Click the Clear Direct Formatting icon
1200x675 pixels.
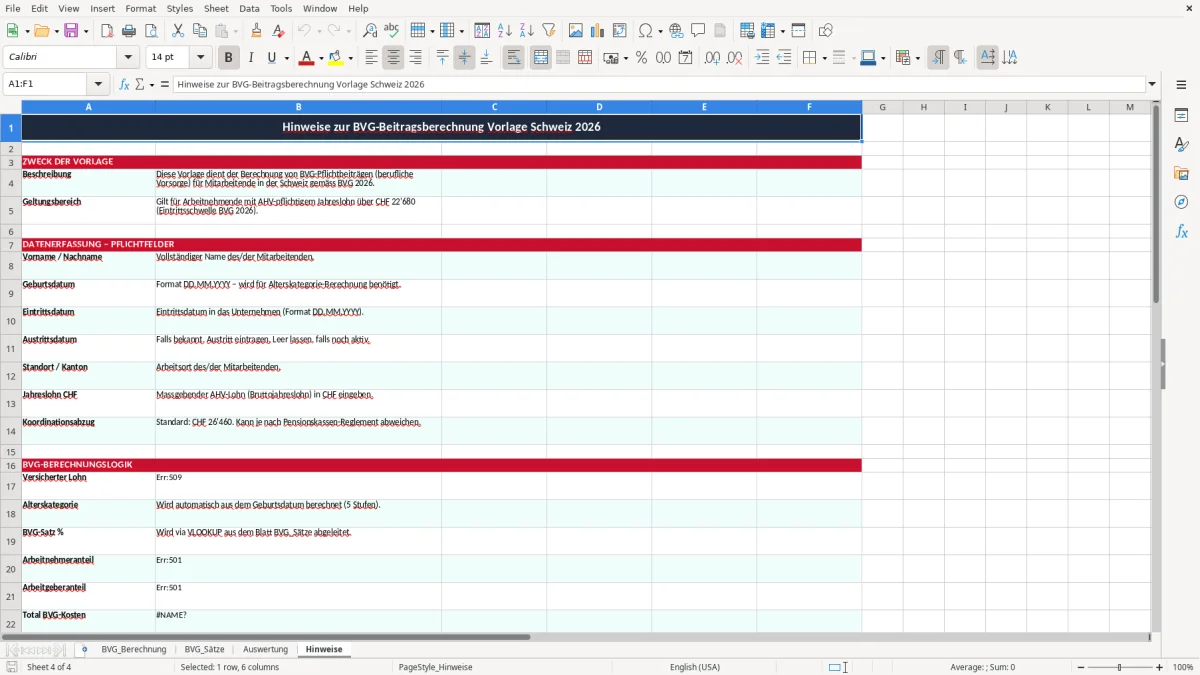(x=278, y=31)
